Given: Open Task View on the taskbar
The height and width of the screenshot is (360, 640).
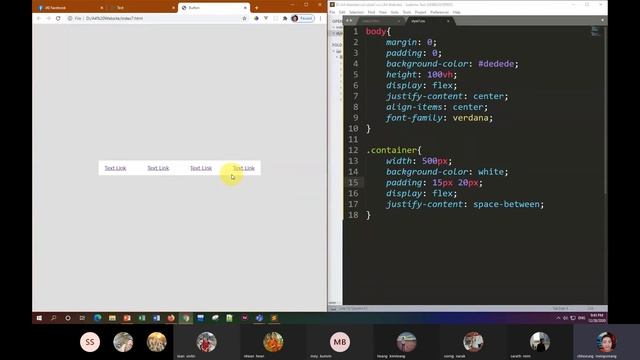Looking at the screenshot, I should (x=82, y=318).
